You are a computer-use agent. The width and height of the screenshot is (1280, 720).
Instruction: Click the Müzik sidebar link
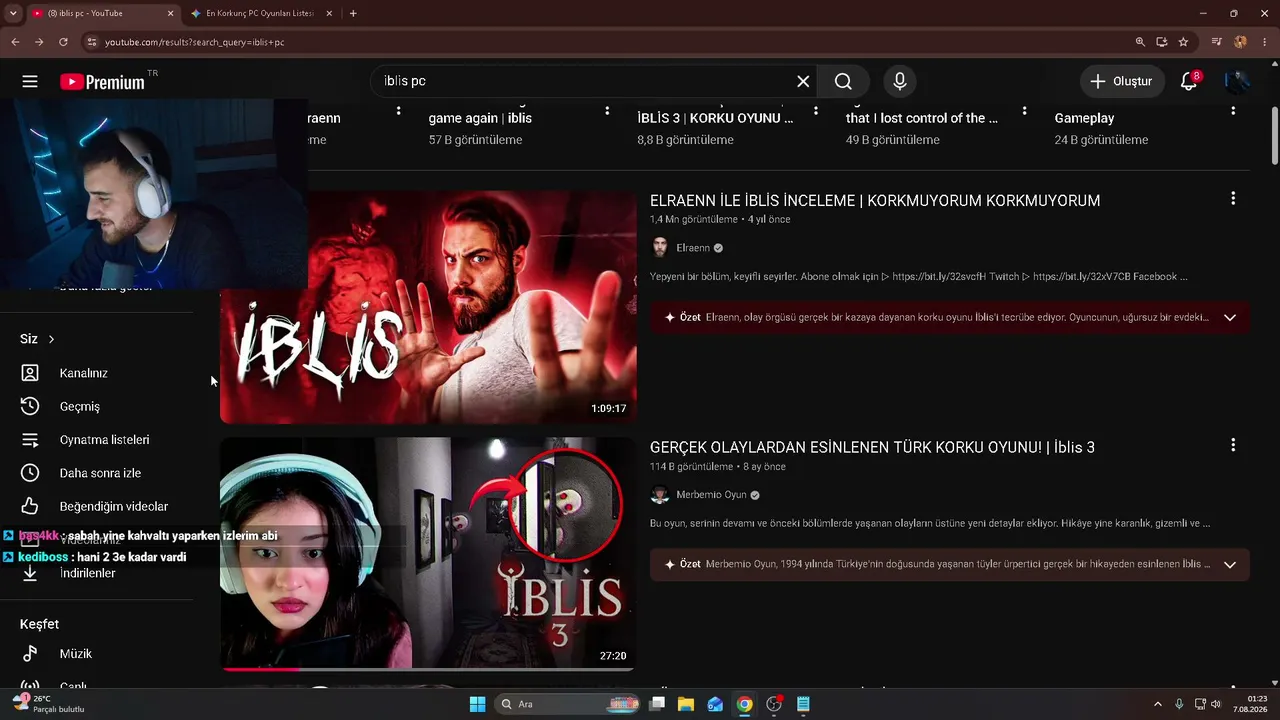pyautogui.click(x=76, y=654)
